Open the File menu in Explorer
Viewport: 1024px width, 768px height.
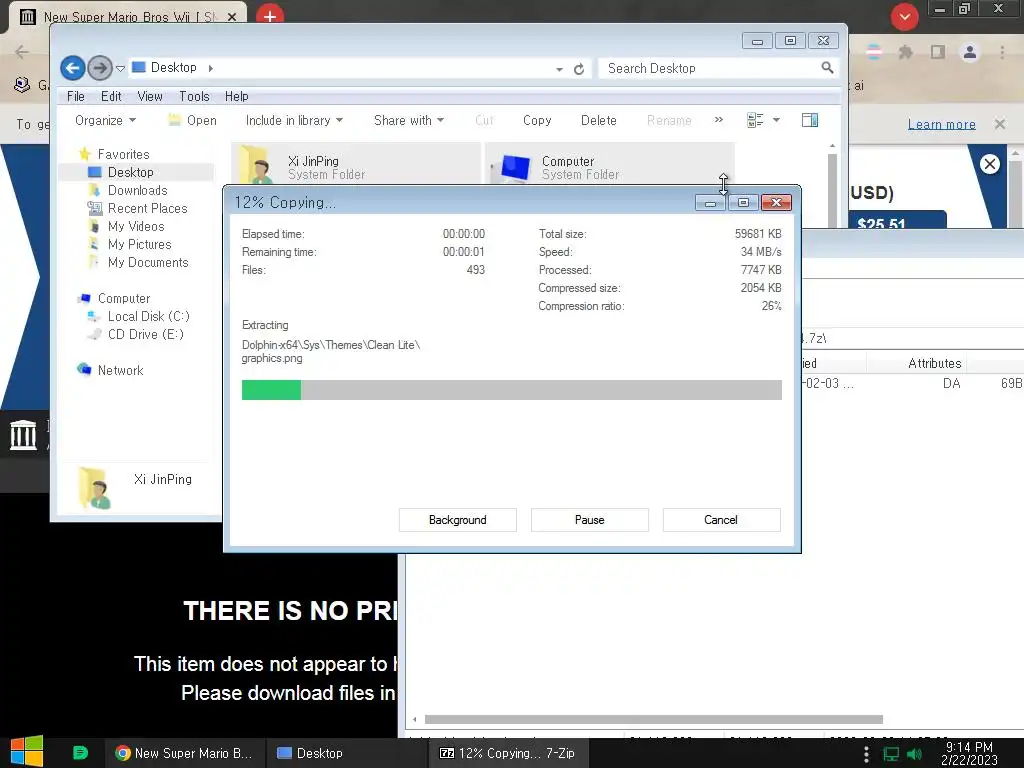[76, 96]
